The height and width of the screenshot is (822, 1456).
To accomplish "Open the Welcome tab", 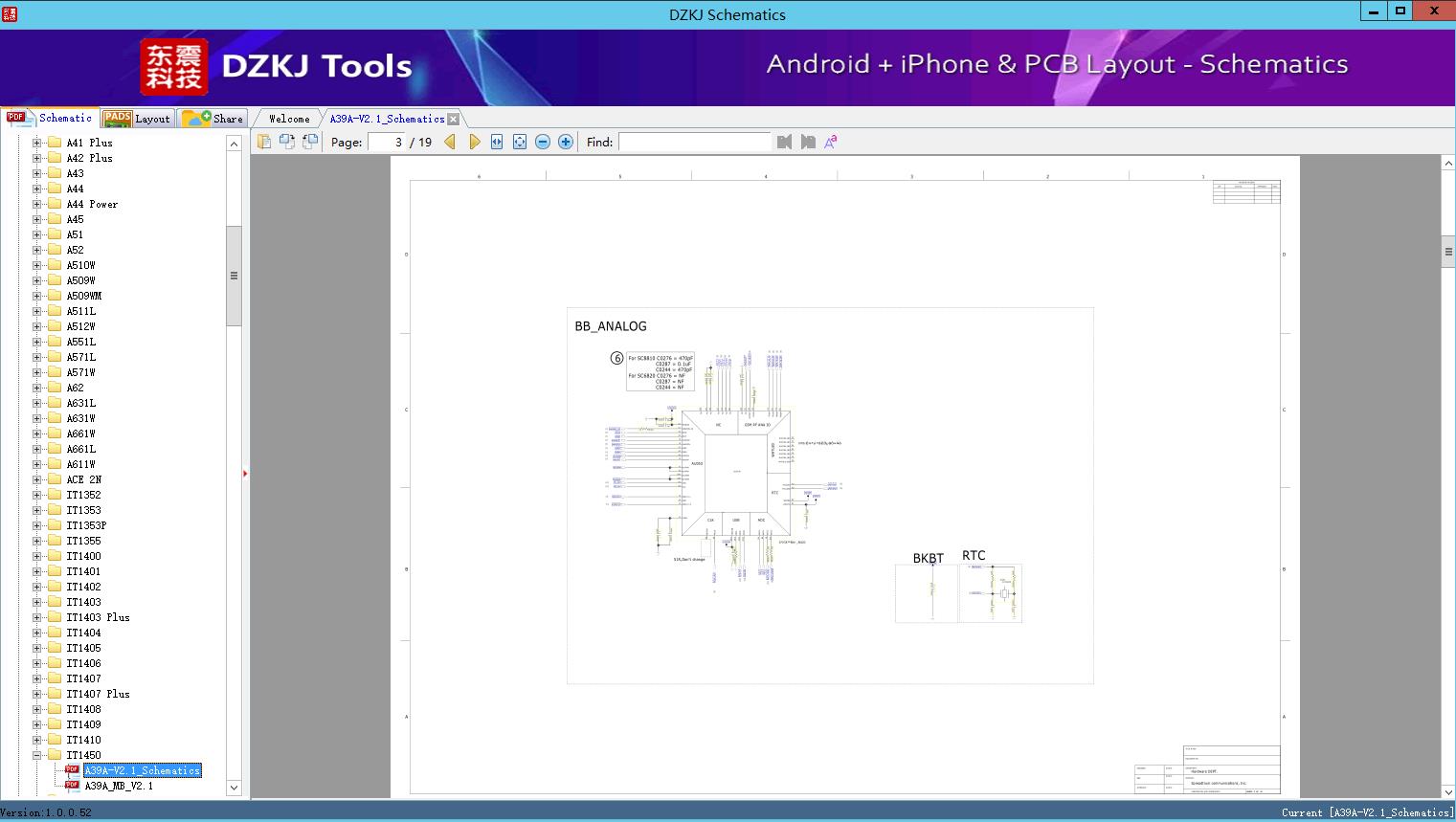I will (x=289, y=119).
